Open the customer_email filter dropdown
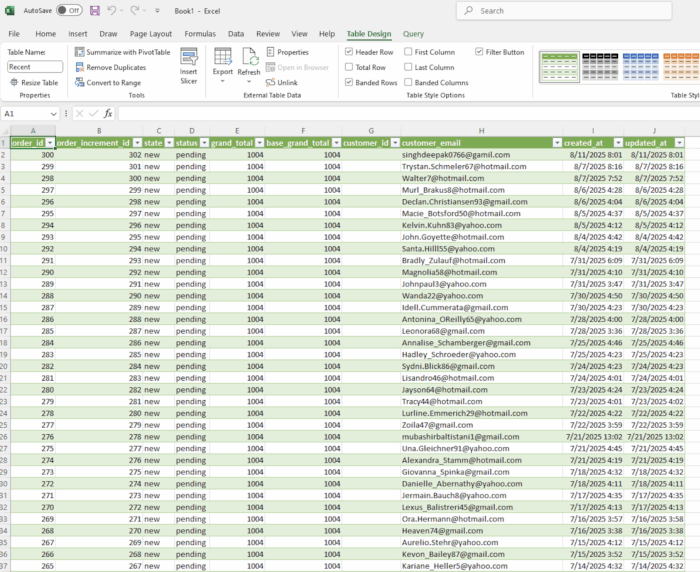 tap(557, 143)
